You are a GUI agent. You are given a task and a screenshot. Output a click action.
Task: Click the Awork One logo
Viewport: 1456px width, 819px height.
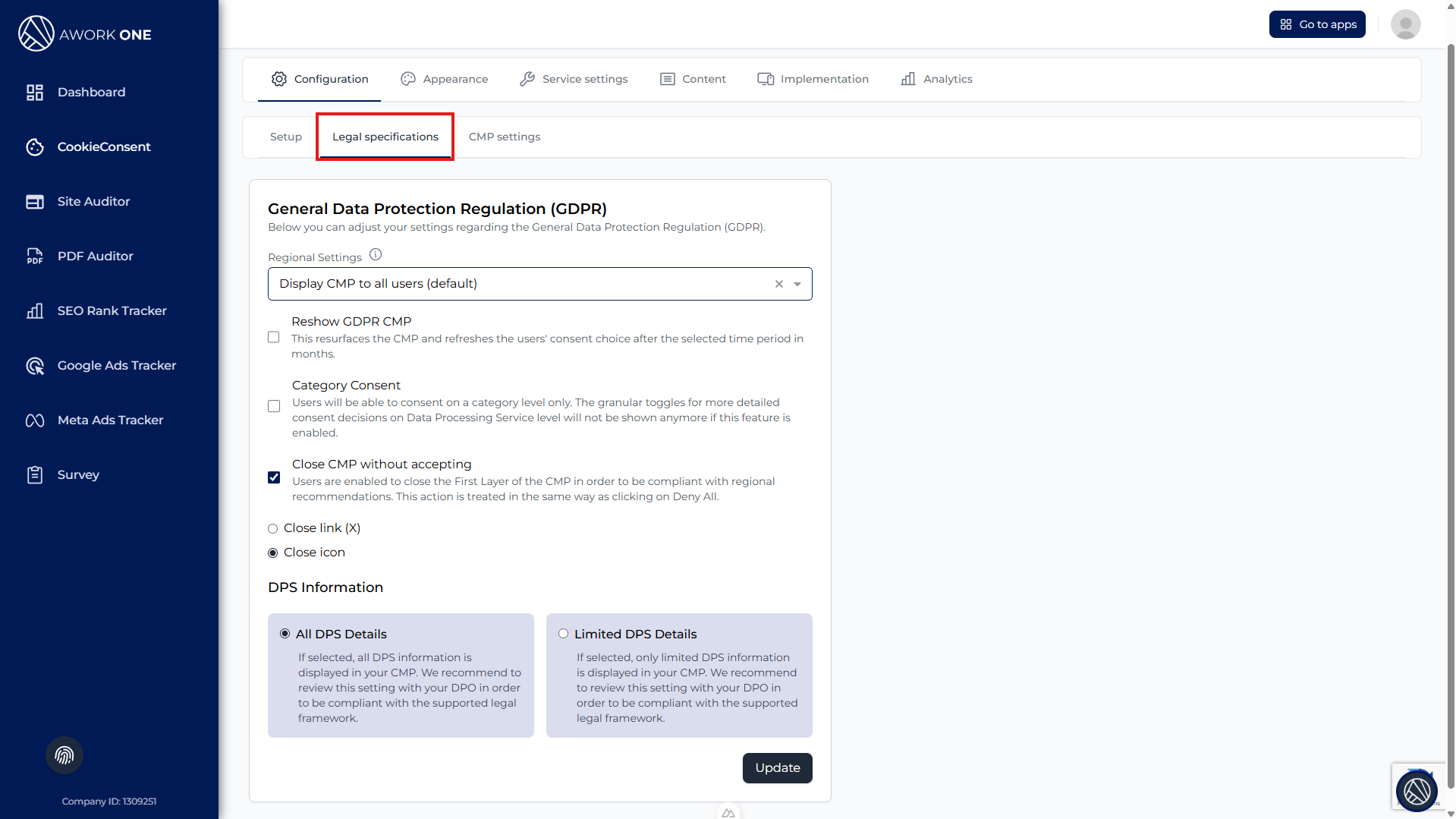pos(85,34)
